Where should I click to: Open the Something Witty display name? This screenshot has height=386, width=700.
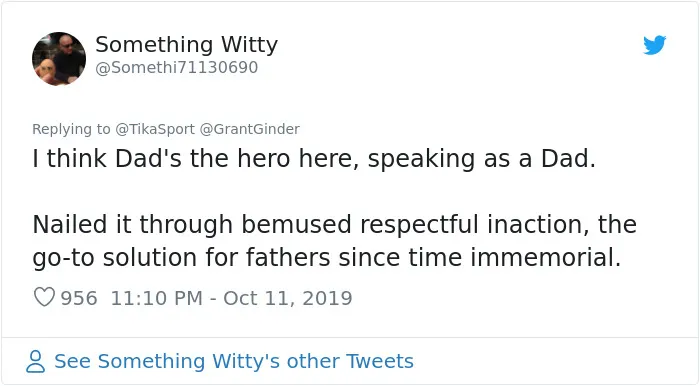pyautogui.click(x=187, y=44)
